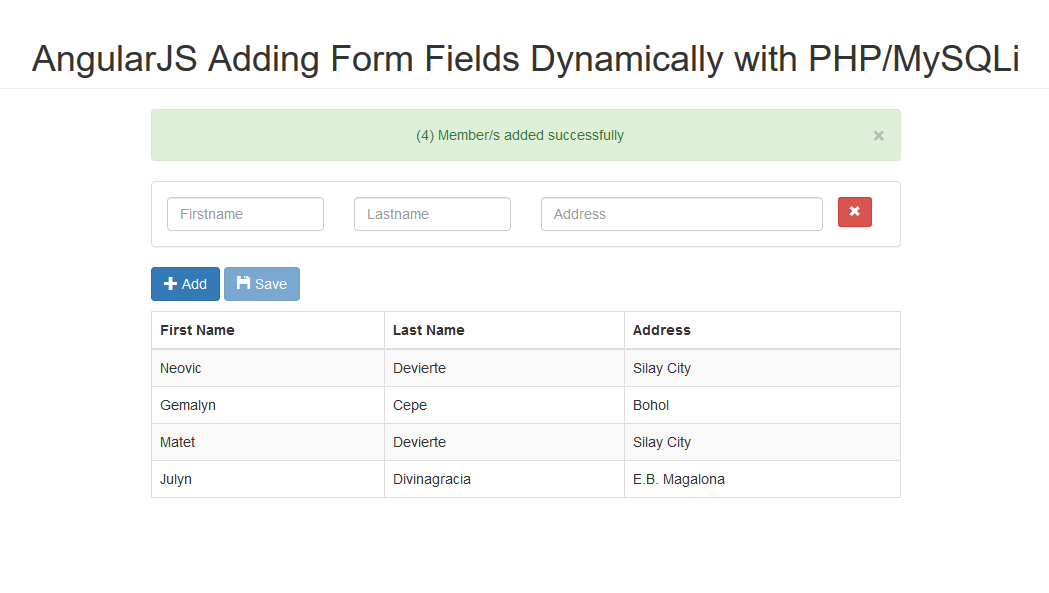This screenshot has width=1049, height=593.
Task: Remove the form row with the red × button
Action: coord(854,212)
